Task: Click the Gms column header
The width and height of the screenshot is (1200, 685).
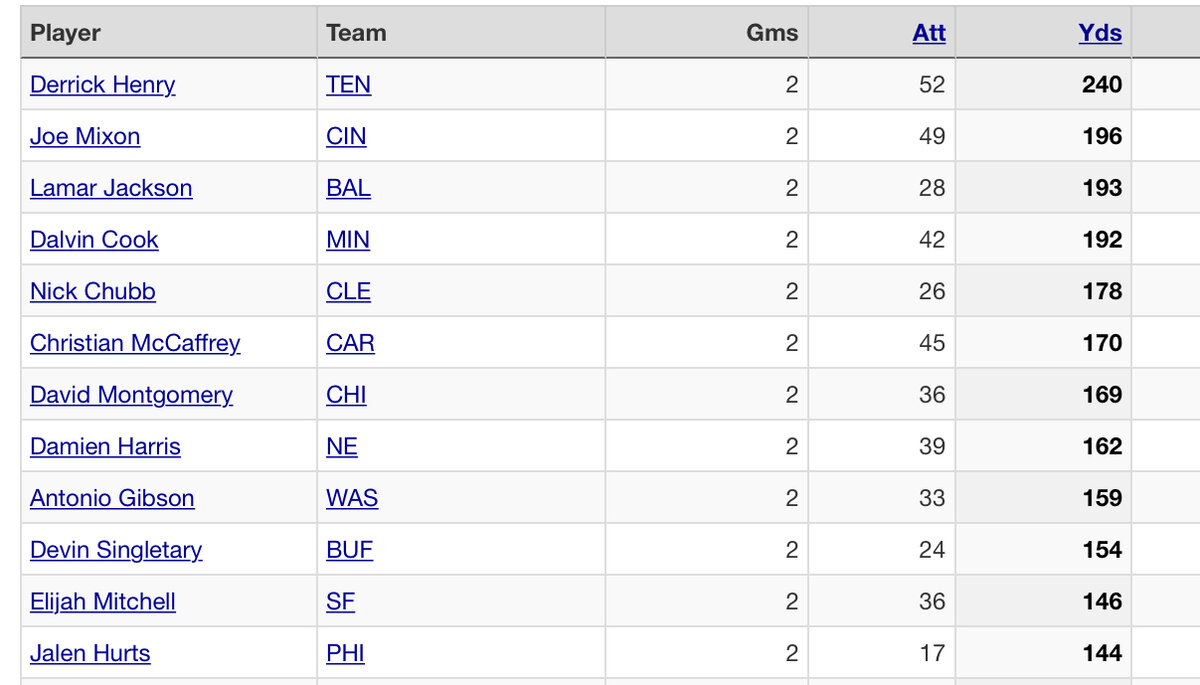Action: 772,33
